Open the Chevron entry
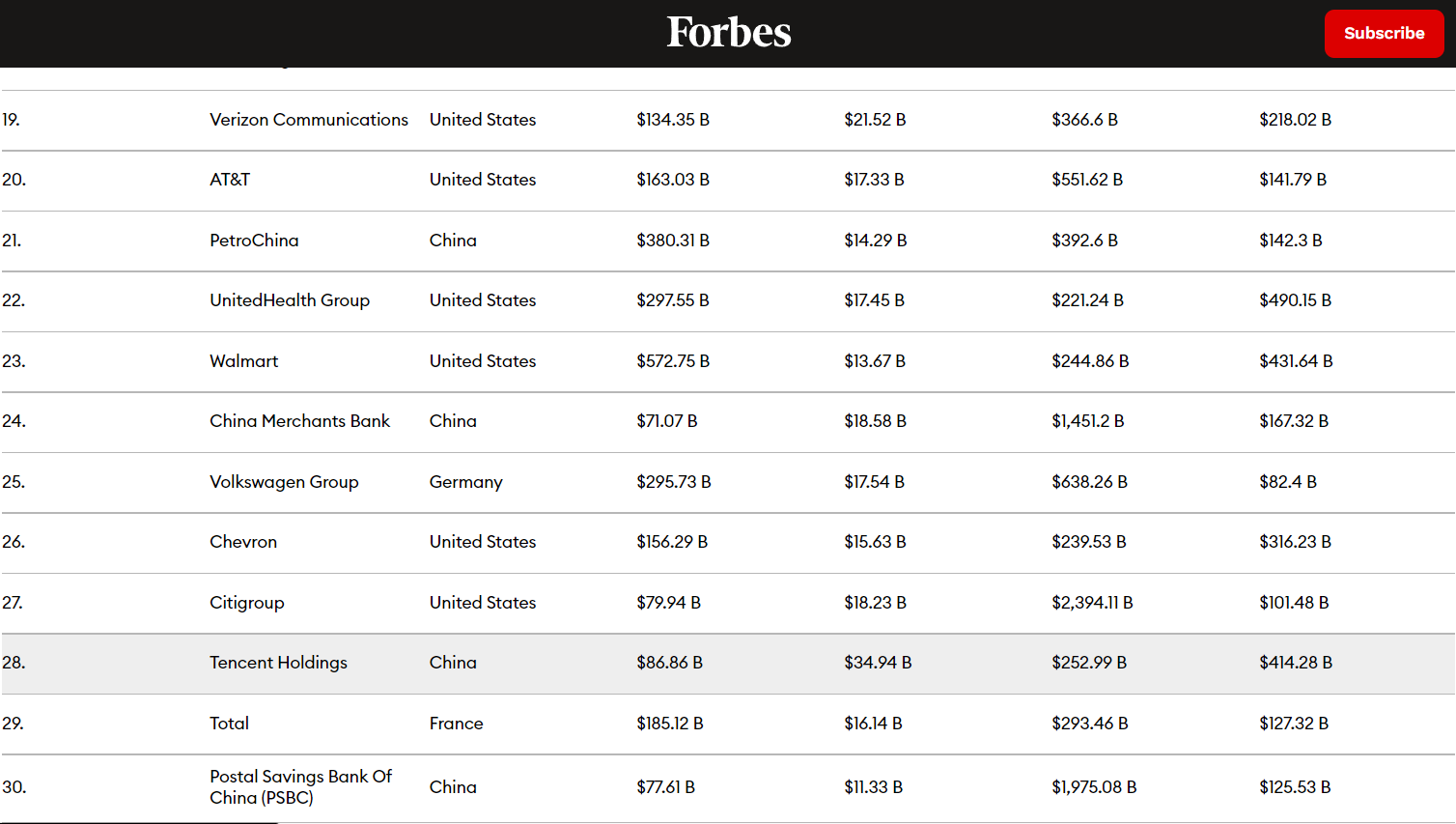This screenshot has width=1456, height=824. click(x=243, y=542)
